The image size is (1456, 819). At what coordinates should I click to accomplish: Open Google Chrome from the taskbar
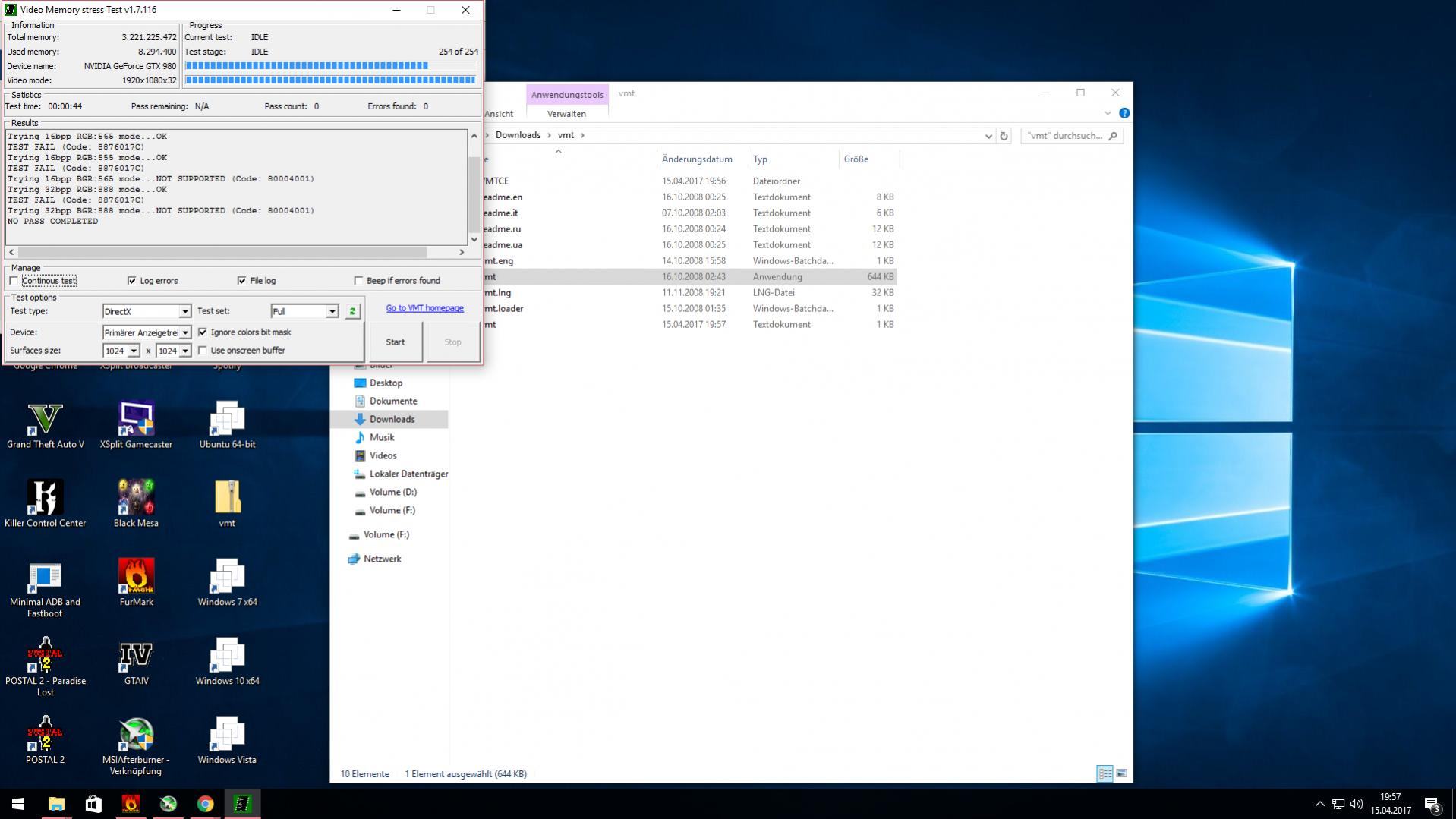tap(205, 804)
